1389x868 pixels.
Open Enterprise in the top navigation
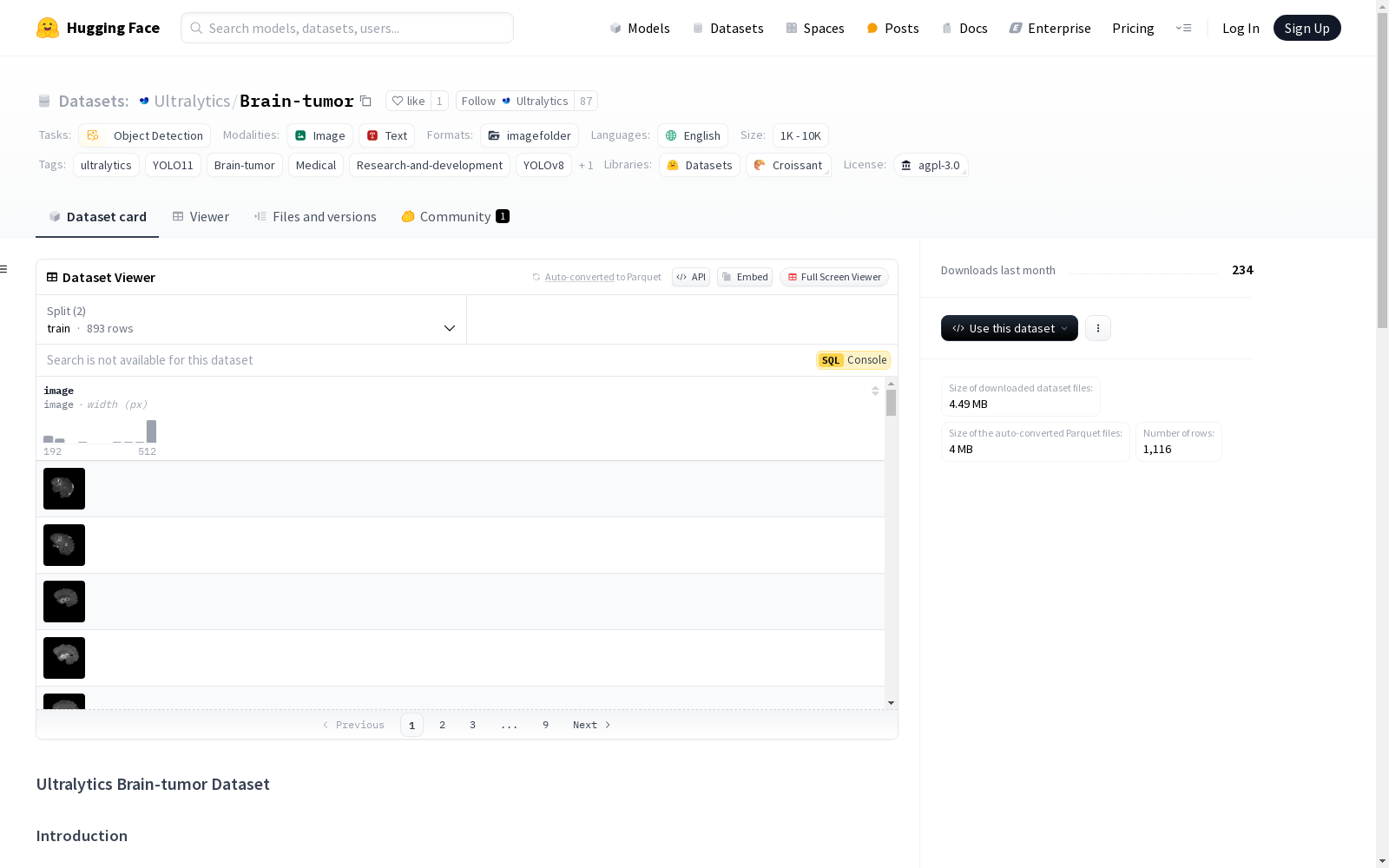tap(1050, 28)
